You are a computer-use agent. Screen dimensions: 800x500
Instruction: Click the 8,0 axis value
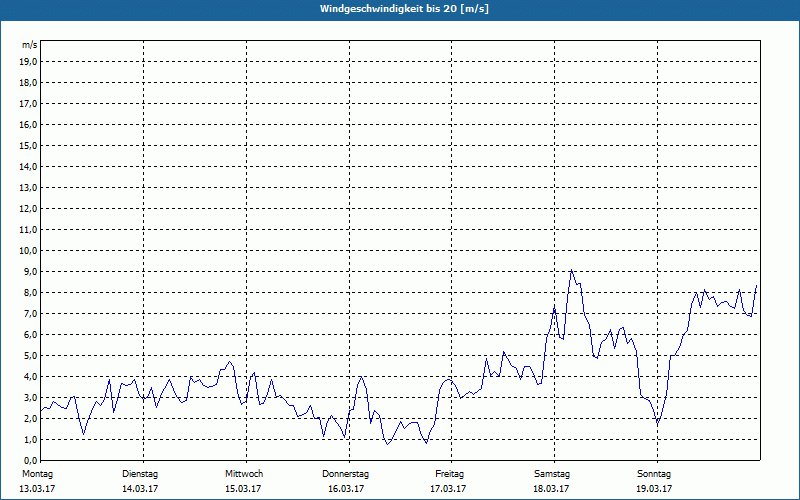29,292
